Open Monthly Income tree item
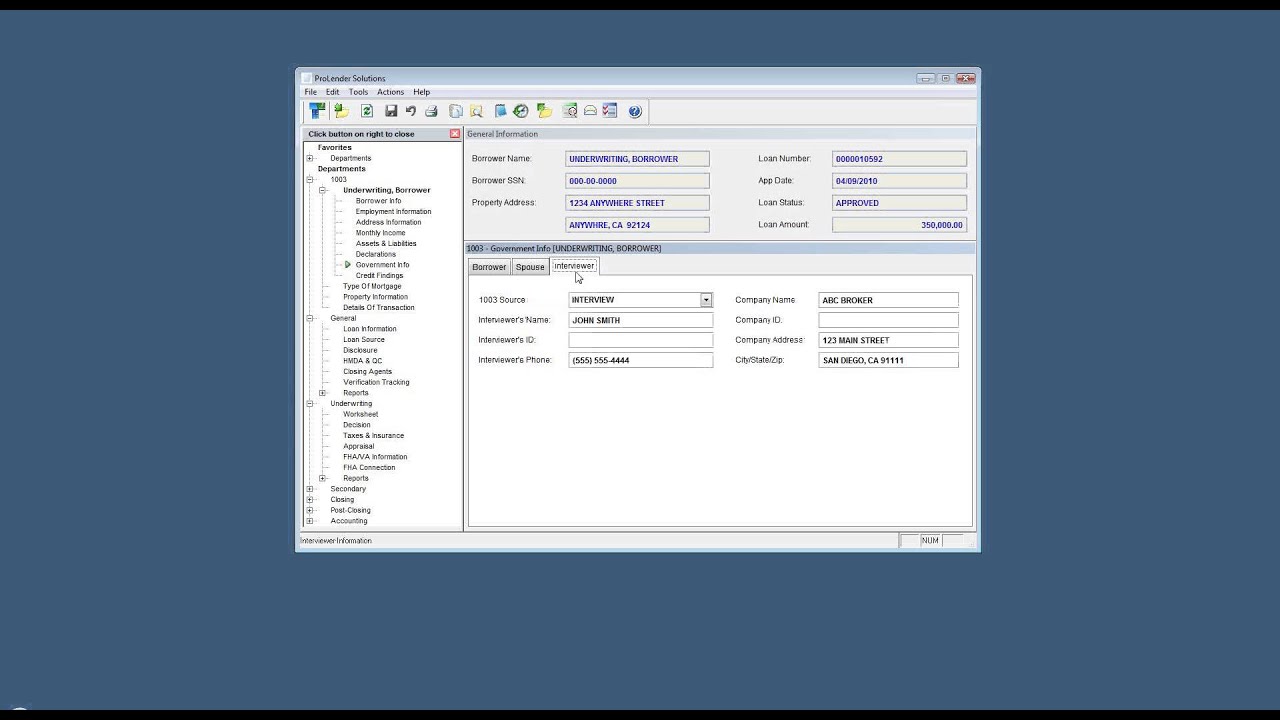1280x720 pixels. coord(380,233)
